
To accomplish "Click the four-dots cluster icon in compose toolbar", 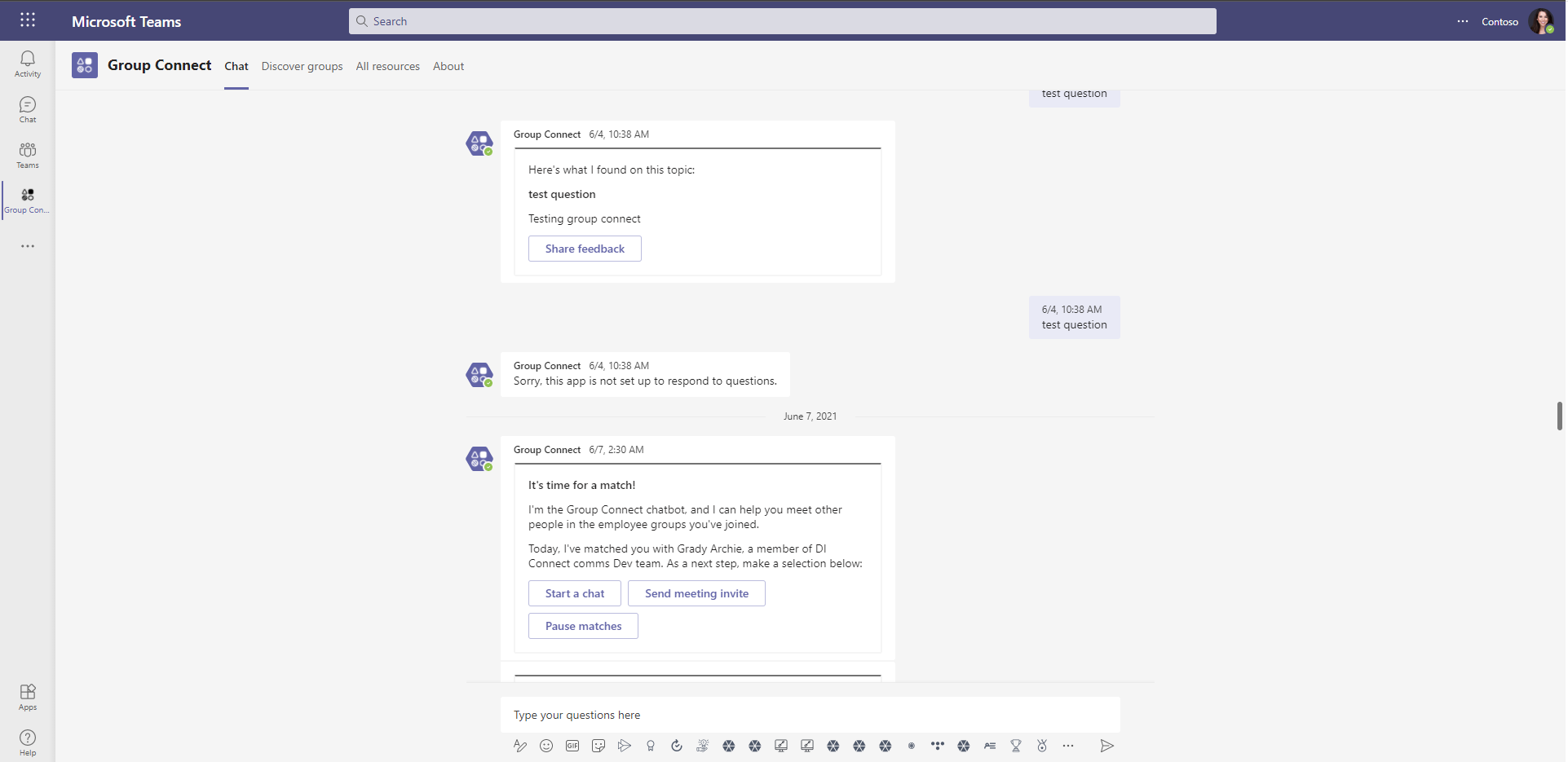I will [x=938, y=746].
